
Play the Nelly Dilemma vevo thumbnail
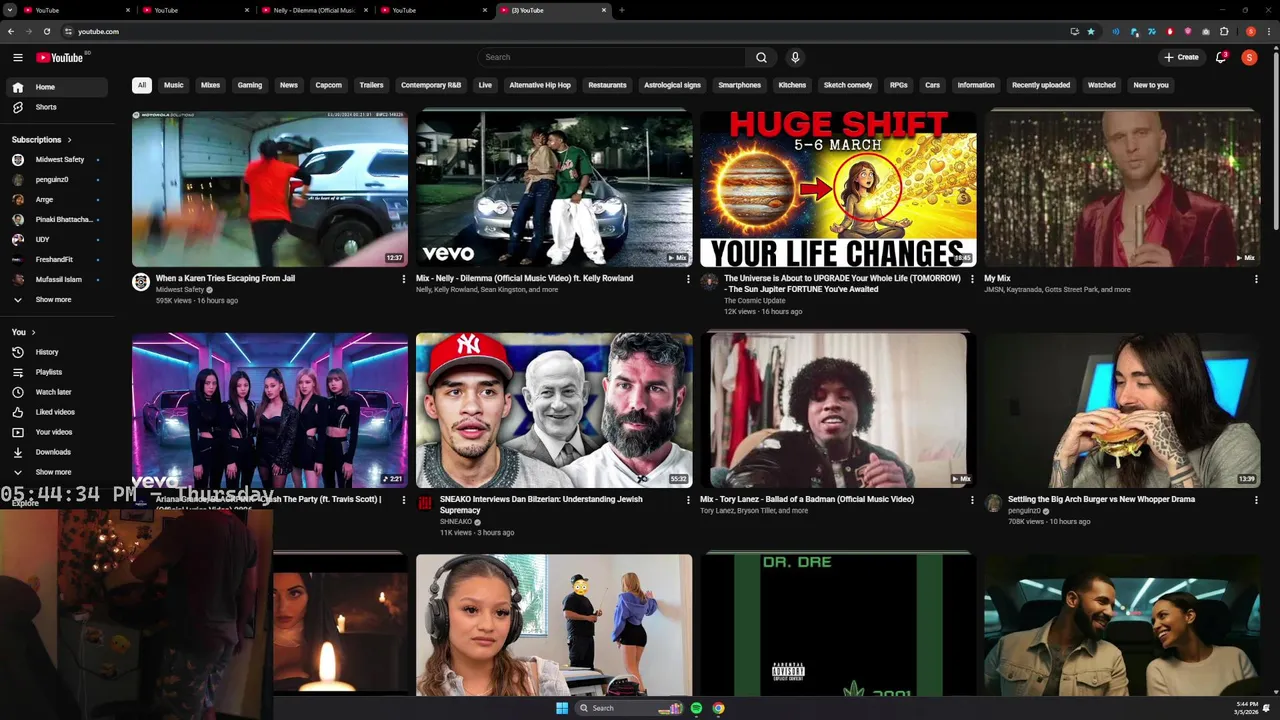pyautogui.click(x=554, y=189)
